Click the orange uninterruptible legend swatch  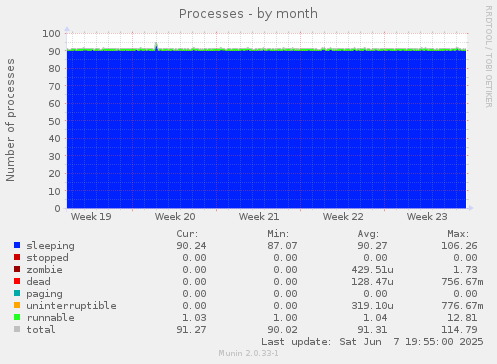[17, 305]
